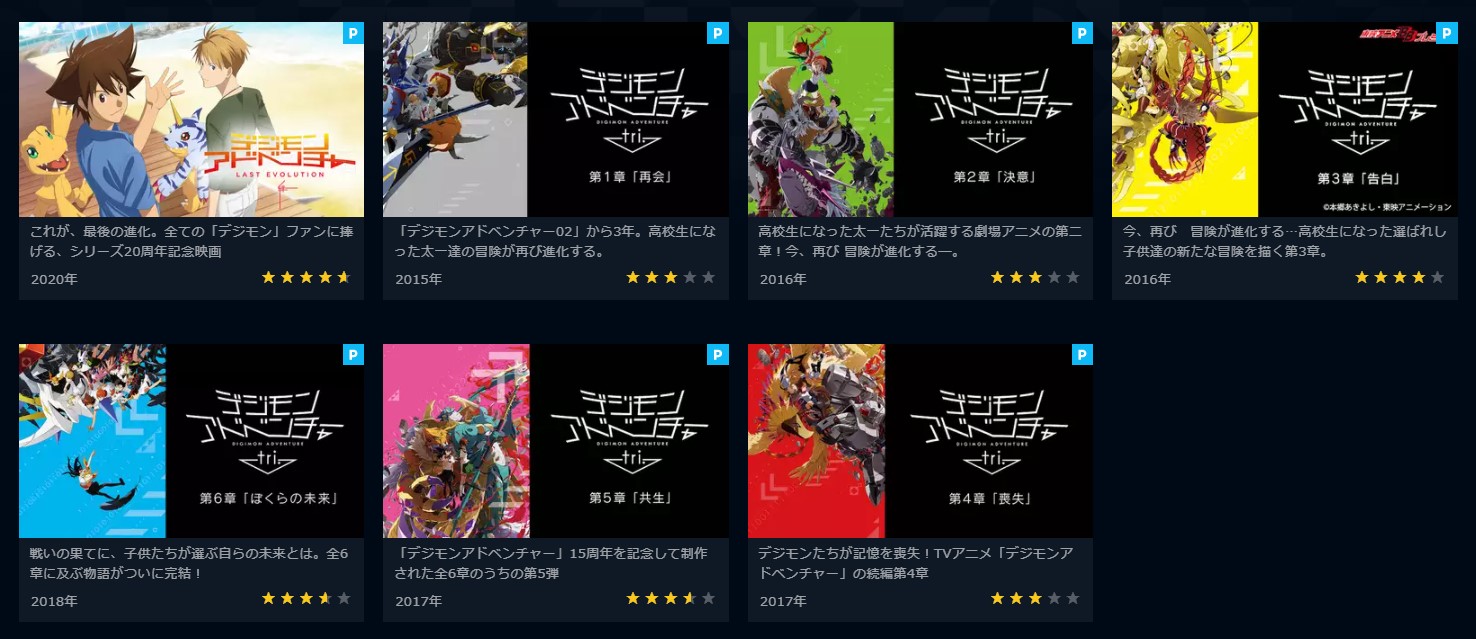Open the tri. 第2章「決意」 thumbnail
The width and height of the screenshot is (1476, 639).
(920, 119)
